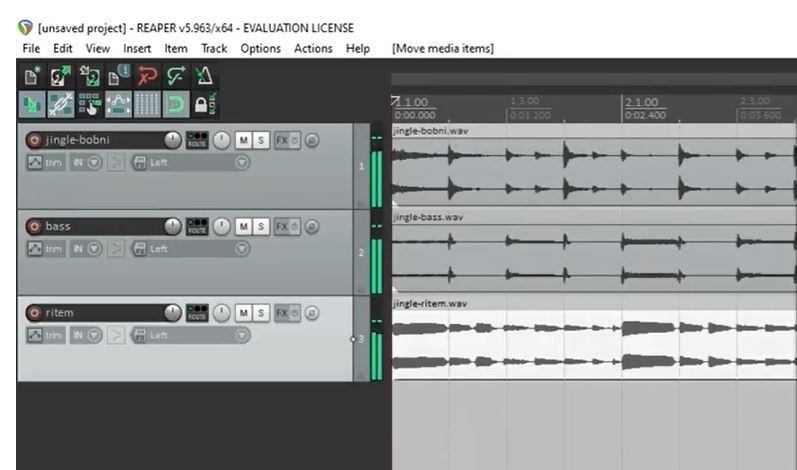Toggle envelope points move with items icon
797x470 pixels.
118,105
